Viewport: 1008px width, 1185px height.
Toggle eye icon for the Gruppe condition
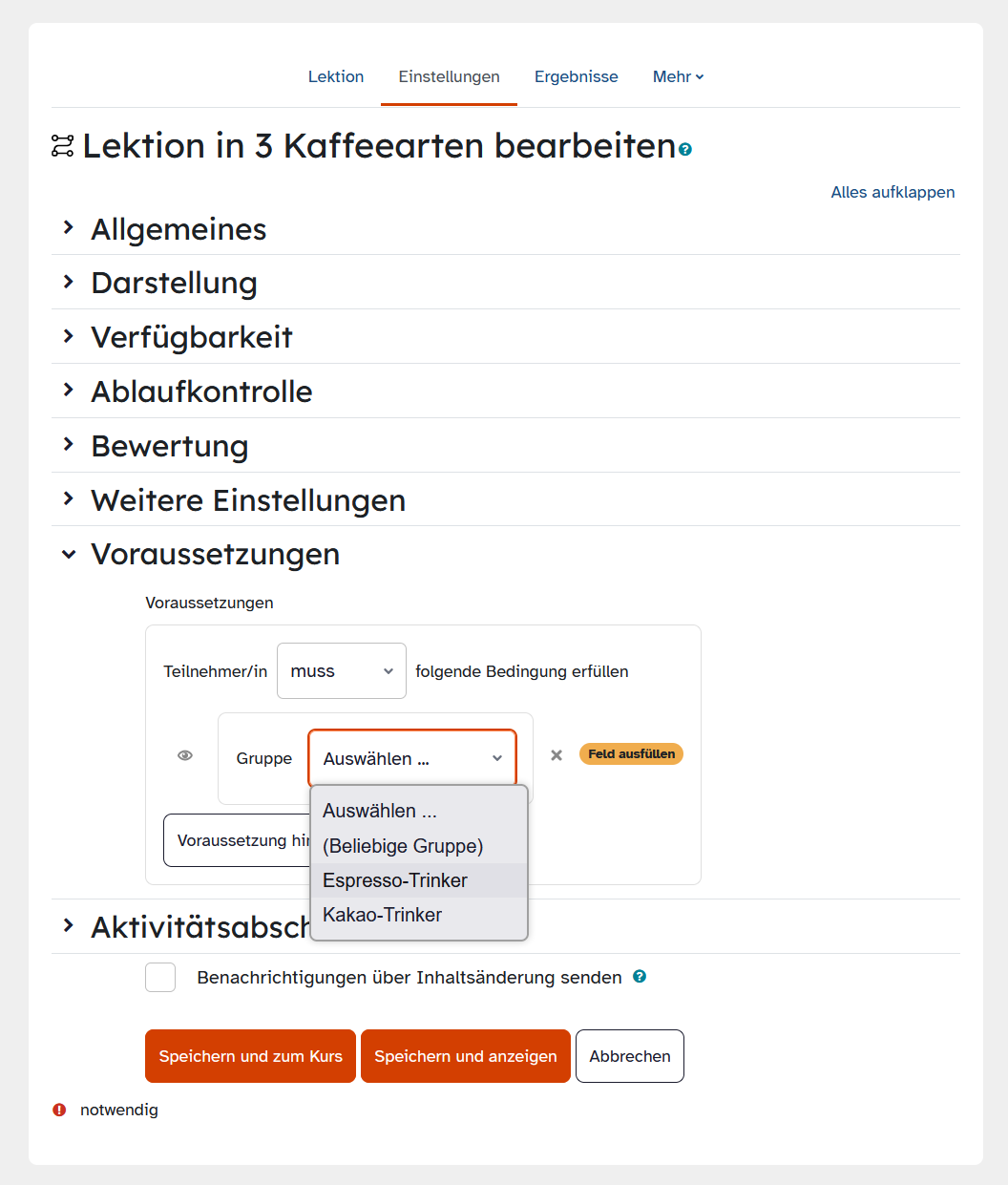pyautogui.click(x=185, y=755)
